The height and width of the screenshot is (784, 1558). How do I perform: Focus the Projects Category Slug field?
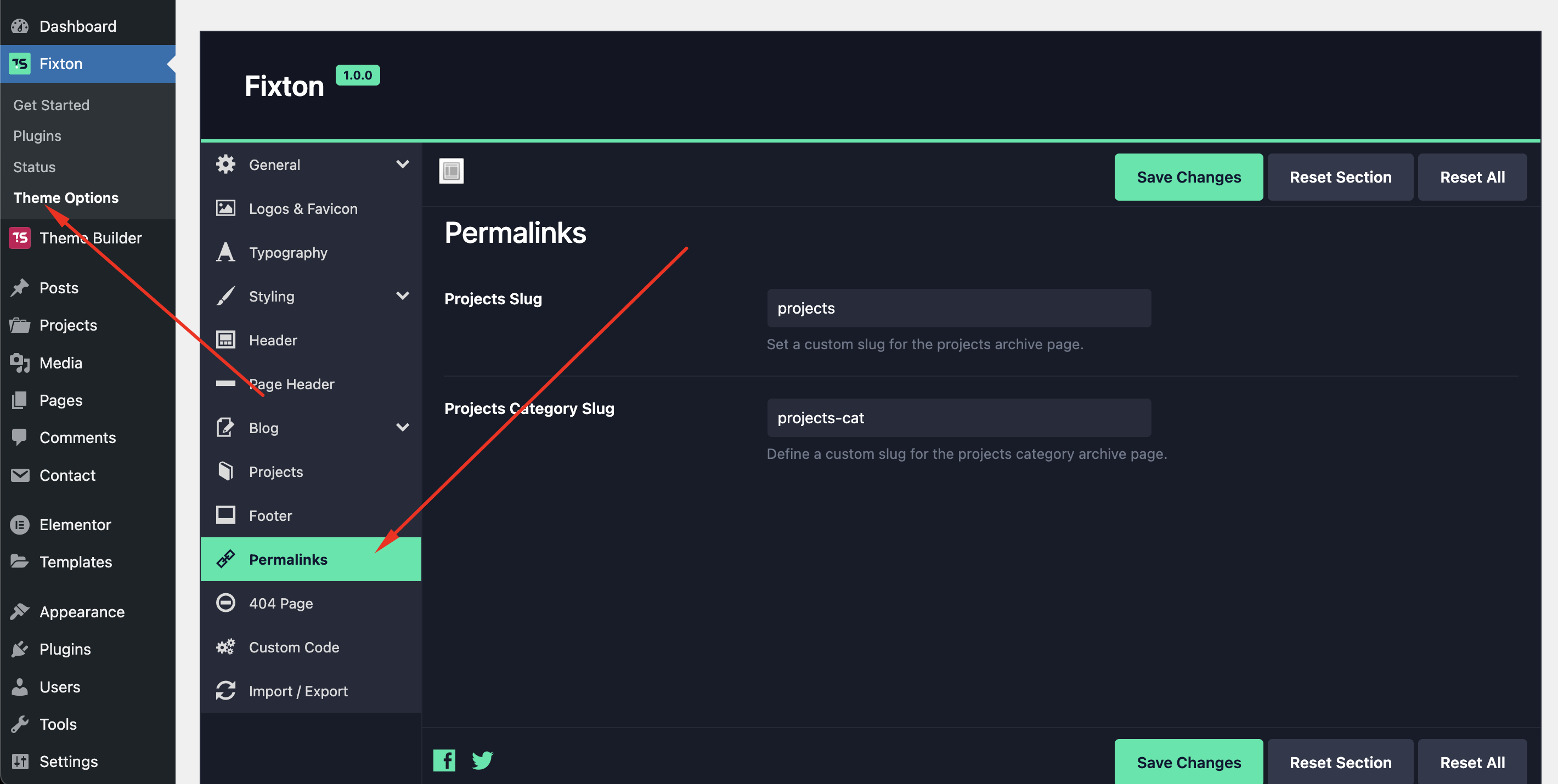(x=958, y=418)
